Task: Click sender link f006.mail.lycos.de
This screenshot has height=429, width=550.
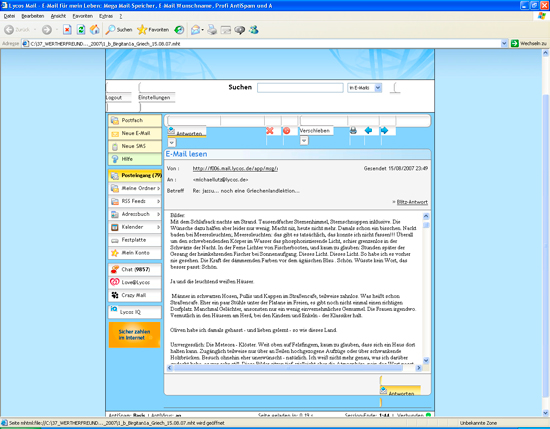Action: (235, 169)
